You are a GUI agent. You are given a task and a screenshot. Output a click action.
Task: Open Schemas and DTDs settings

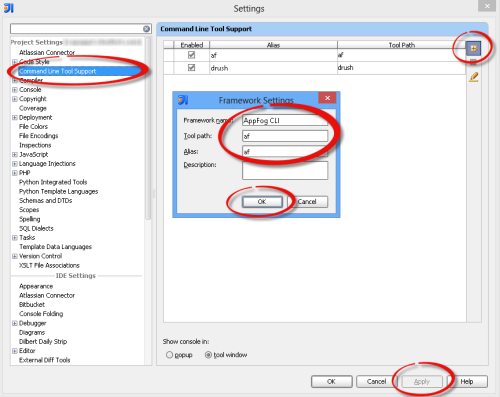click(46, 201)
